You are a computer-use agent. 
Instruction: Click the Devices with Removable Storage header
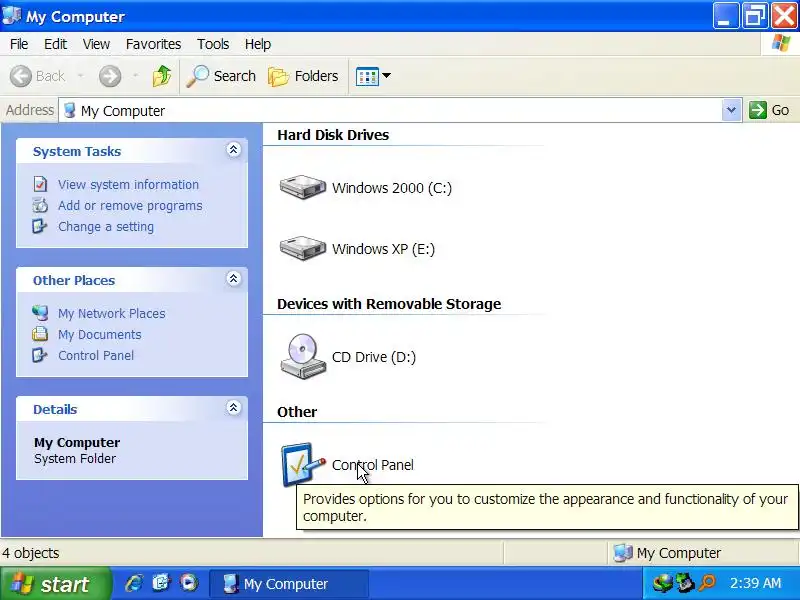click(389, 304)
